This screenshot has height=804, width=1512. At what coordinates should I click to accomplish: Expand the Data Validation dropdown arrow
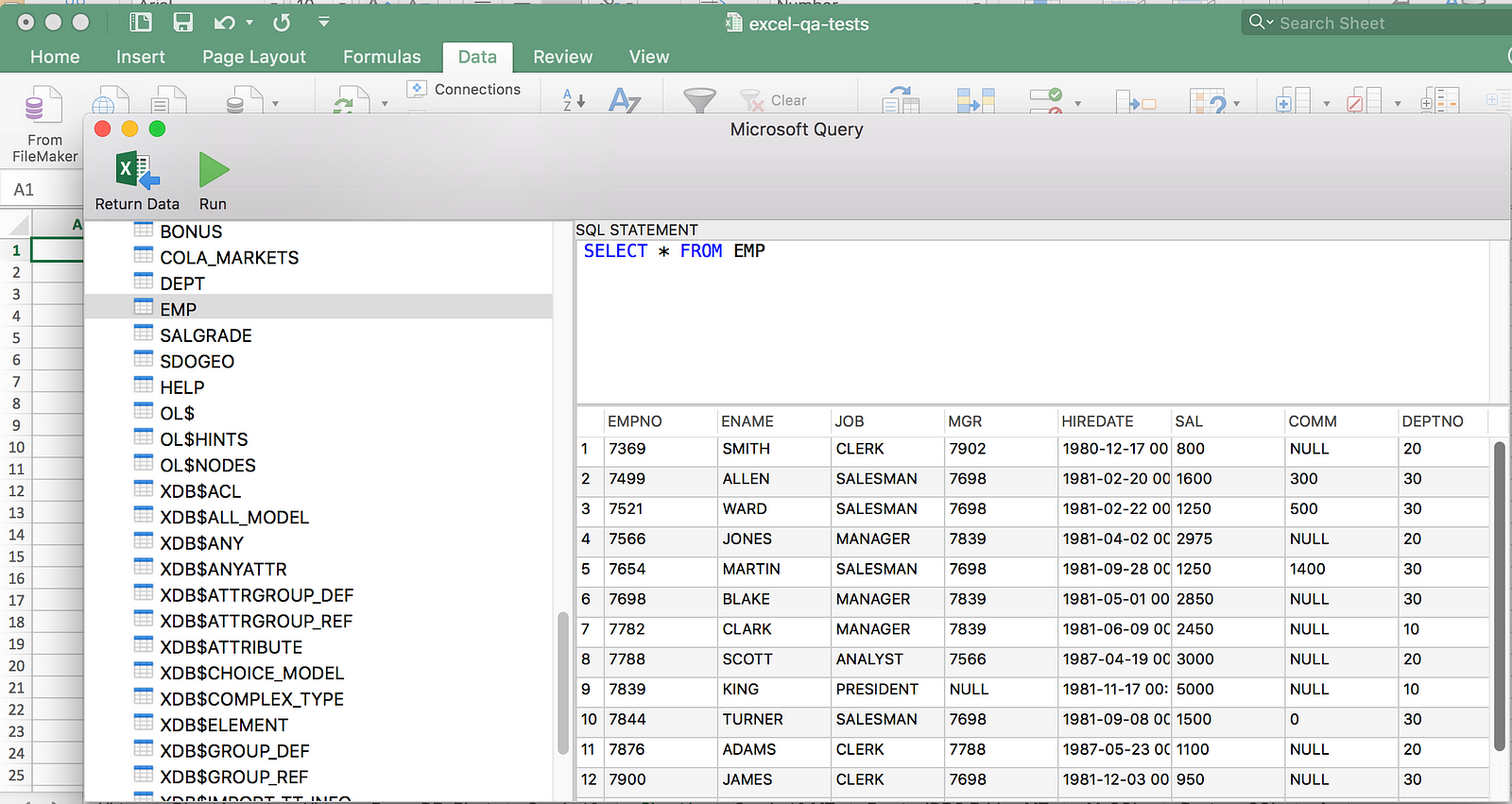point(1078,103)
